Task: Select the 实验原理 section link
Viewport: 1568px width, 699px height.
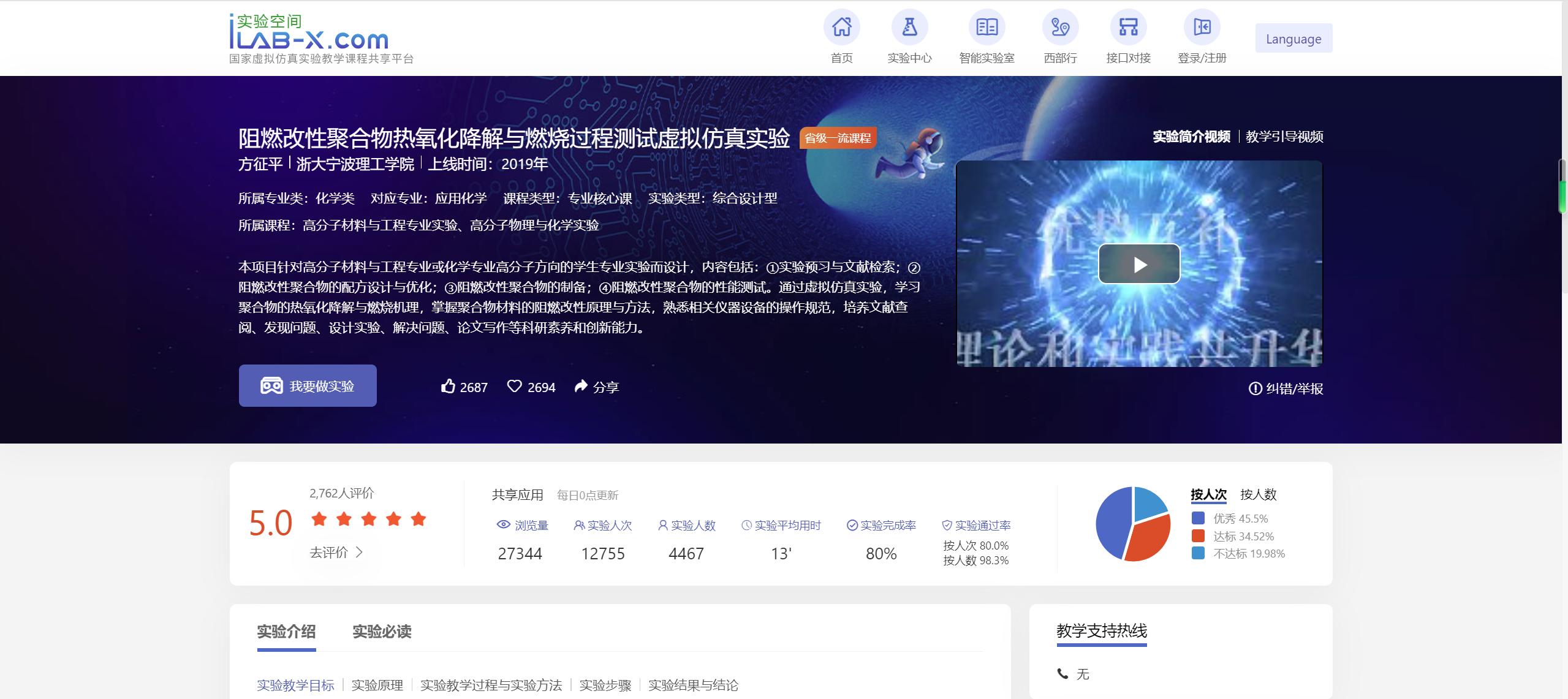Action: 377,685
